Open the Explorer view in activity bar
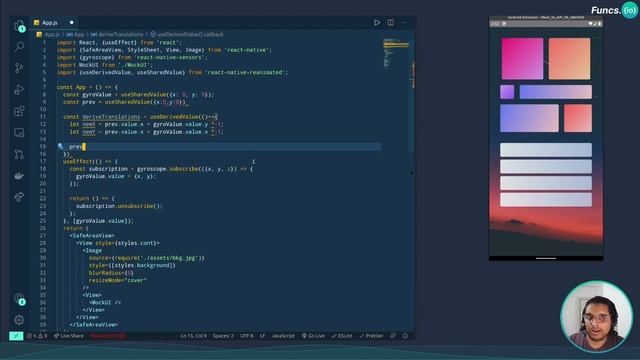Screen dimensions: 640x360 point(19,26)
